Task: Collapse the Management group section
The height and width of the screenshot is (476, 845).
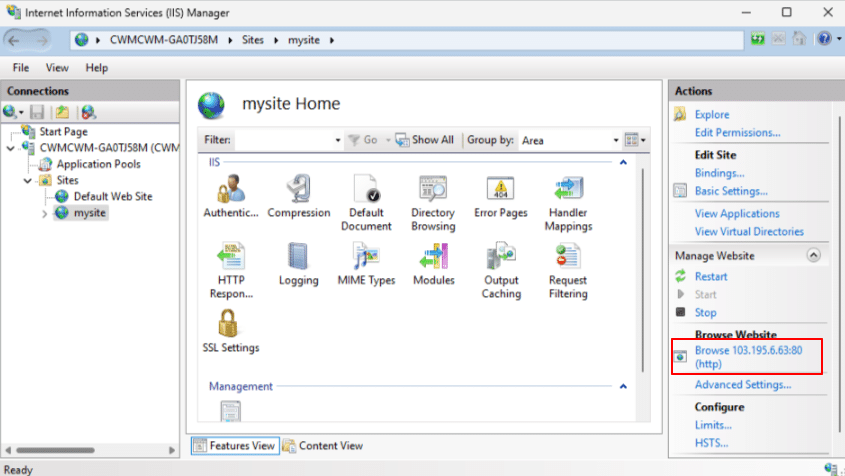Action: (x=624, y=387)
